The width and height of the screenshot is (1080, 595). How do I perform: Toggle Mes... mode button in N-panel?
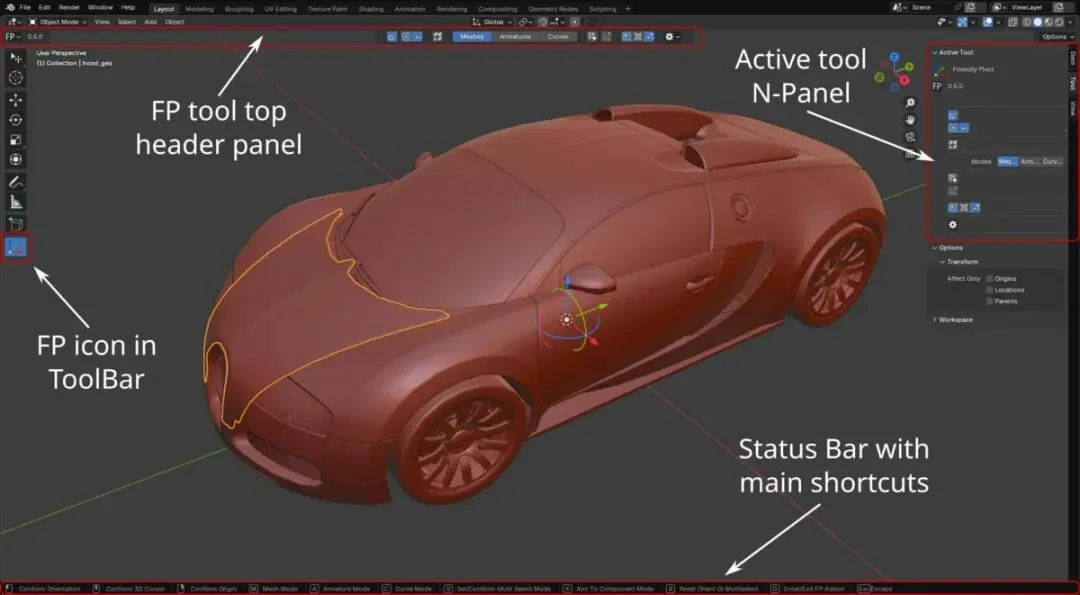coord(1008,161)
